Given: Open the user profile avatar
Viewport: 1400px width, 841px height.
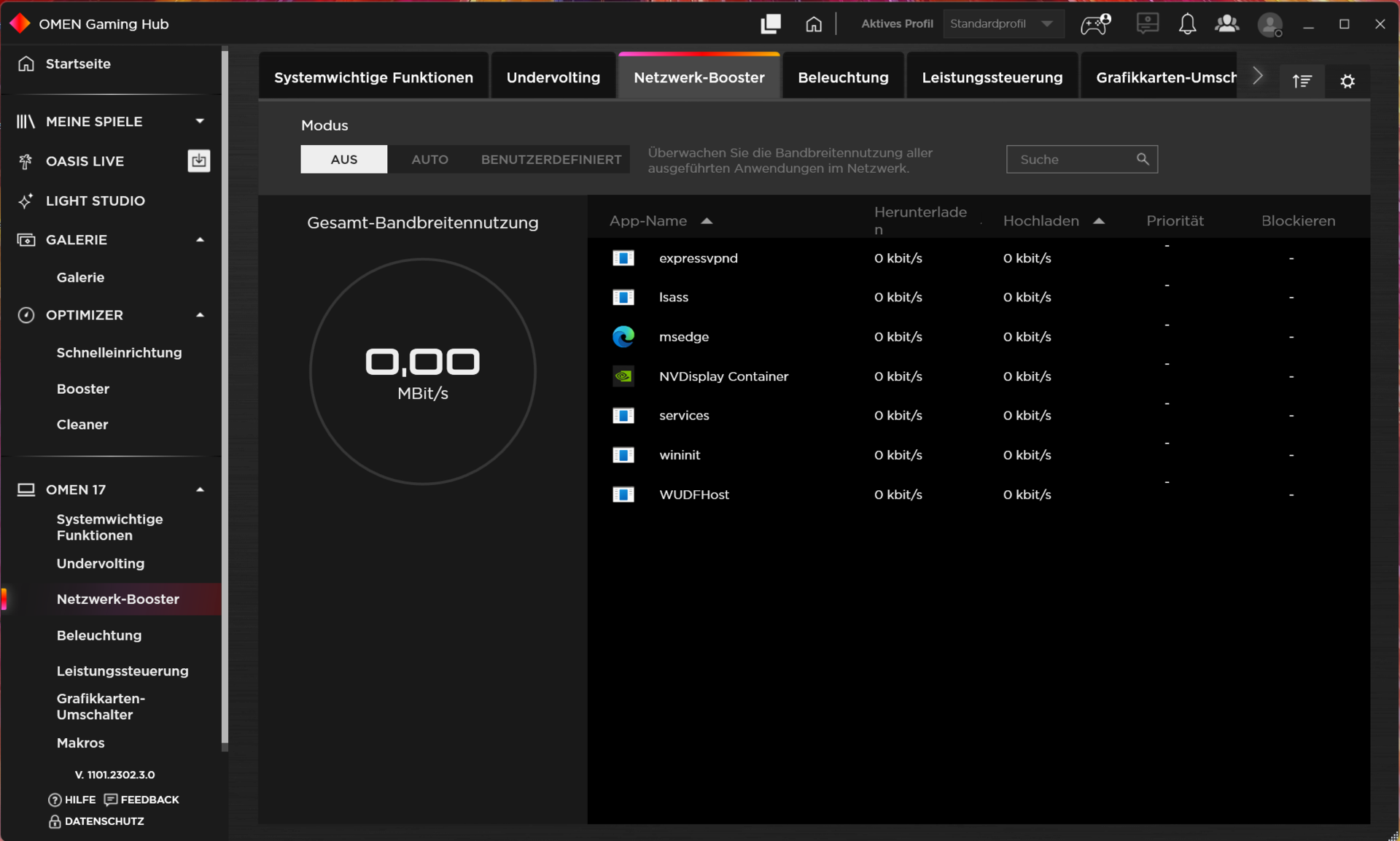Looking at the screenshot, I should tap(1269, 25).
